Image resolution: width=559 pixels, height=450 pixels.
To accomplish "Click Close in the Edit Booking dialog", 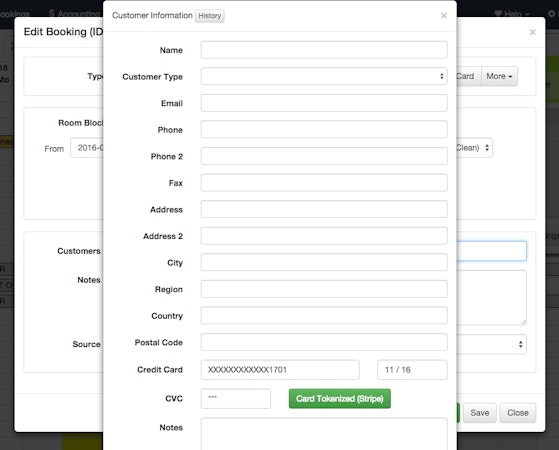I will tap(518, 413).
